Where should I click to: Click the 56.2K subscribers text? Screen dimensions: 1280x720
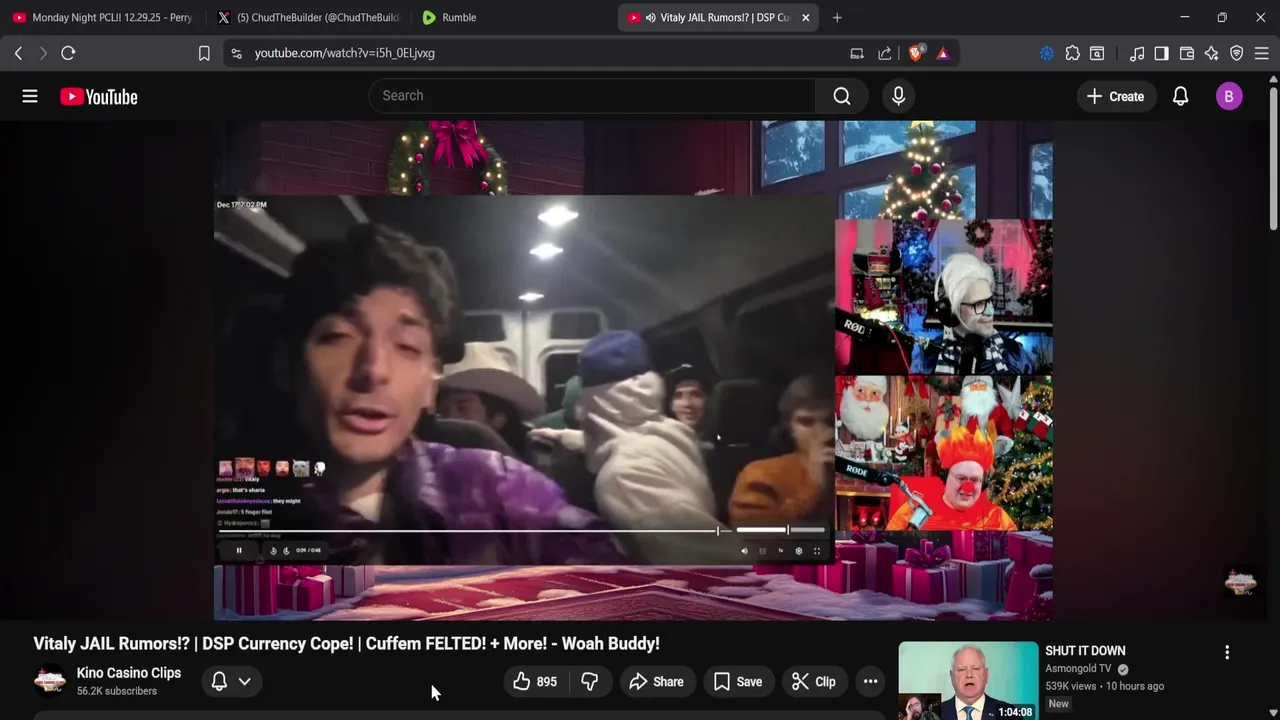click(117, 691)
